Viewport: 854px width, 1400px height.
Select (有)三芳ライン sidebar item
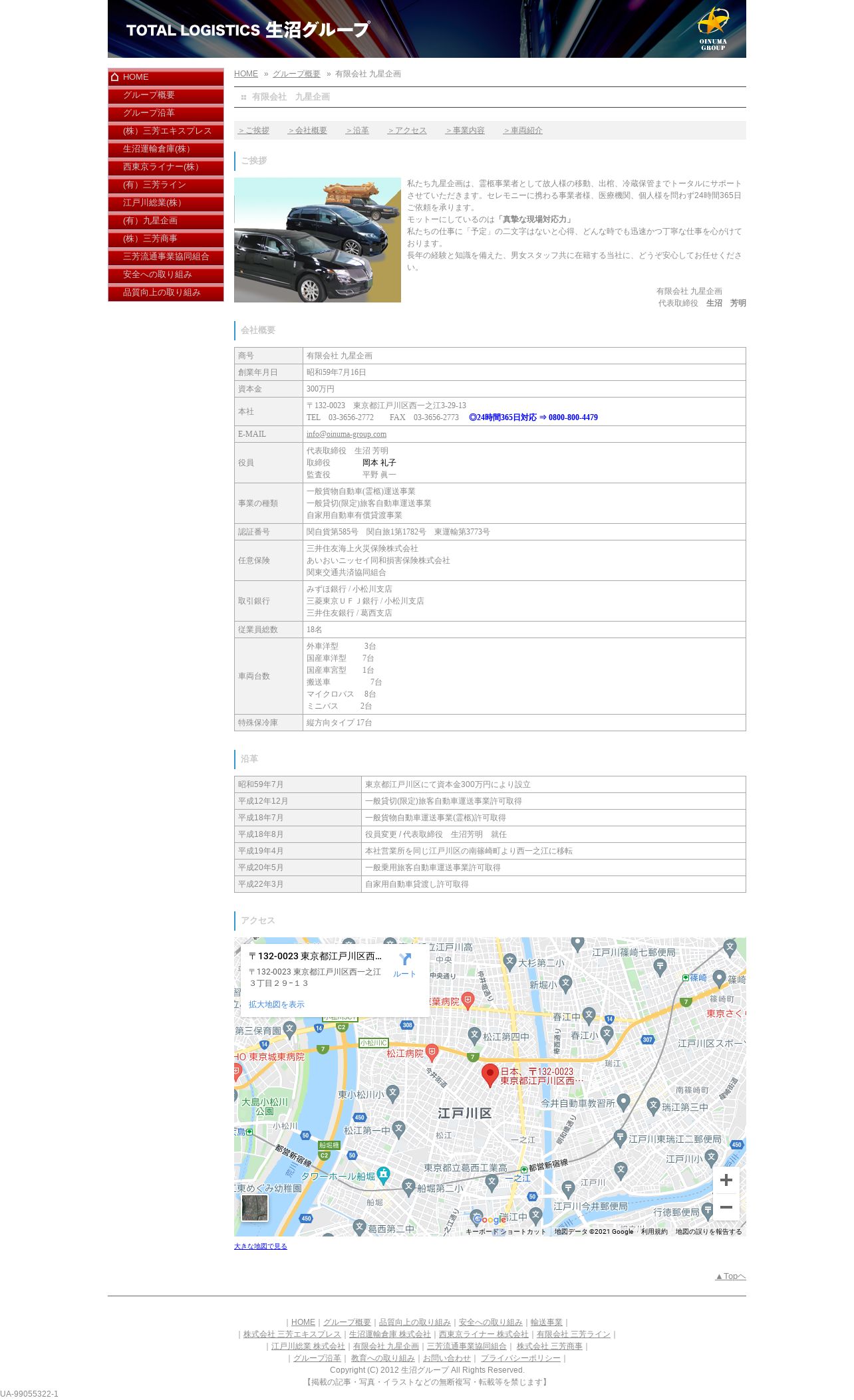pyautogui.click(x=166, y=185)
